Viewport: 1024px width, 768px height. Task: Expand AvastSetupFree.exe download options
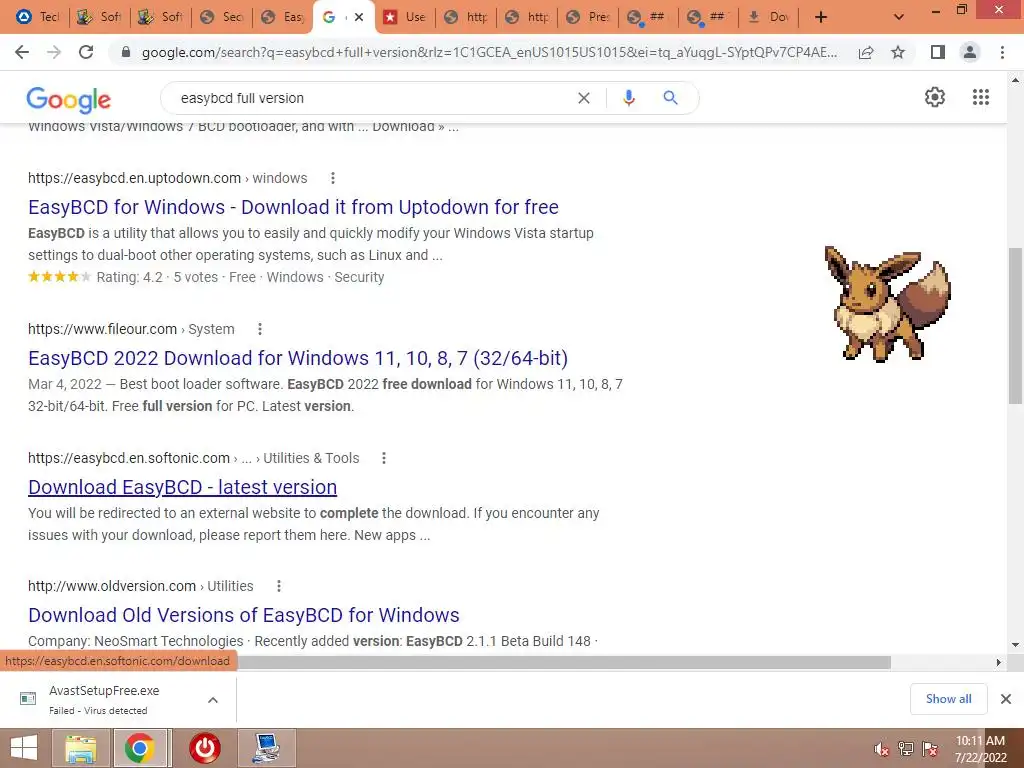pyautogui.click(x=213, y=699)
